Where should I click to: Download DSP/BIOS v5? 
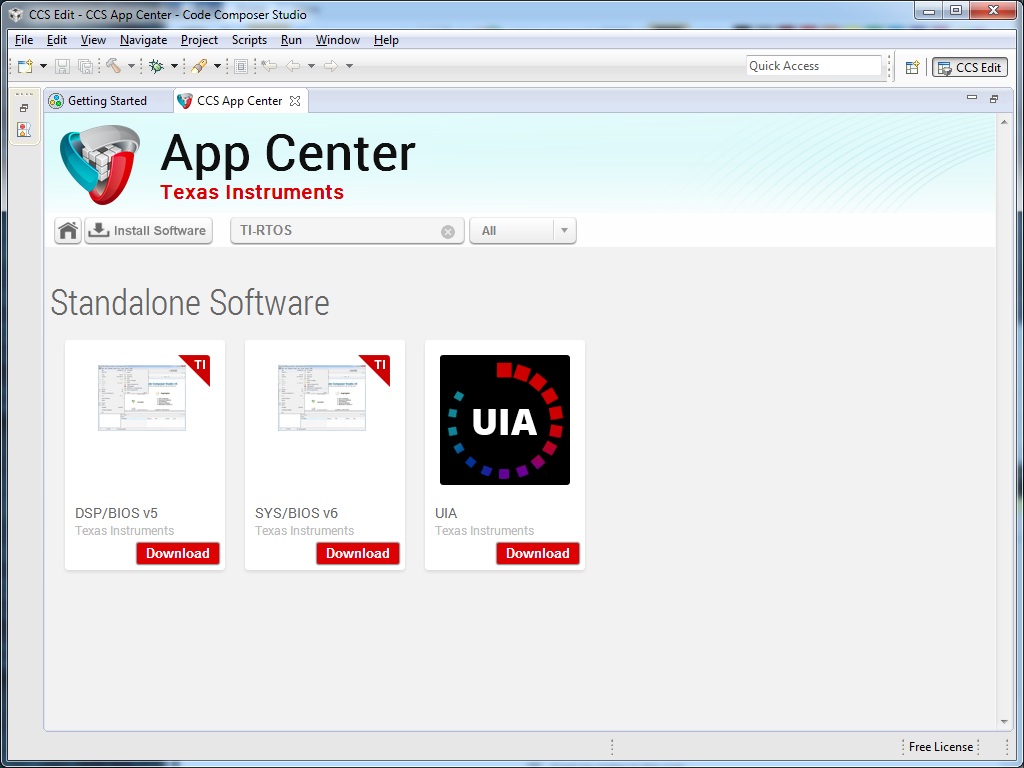point(178,553)
